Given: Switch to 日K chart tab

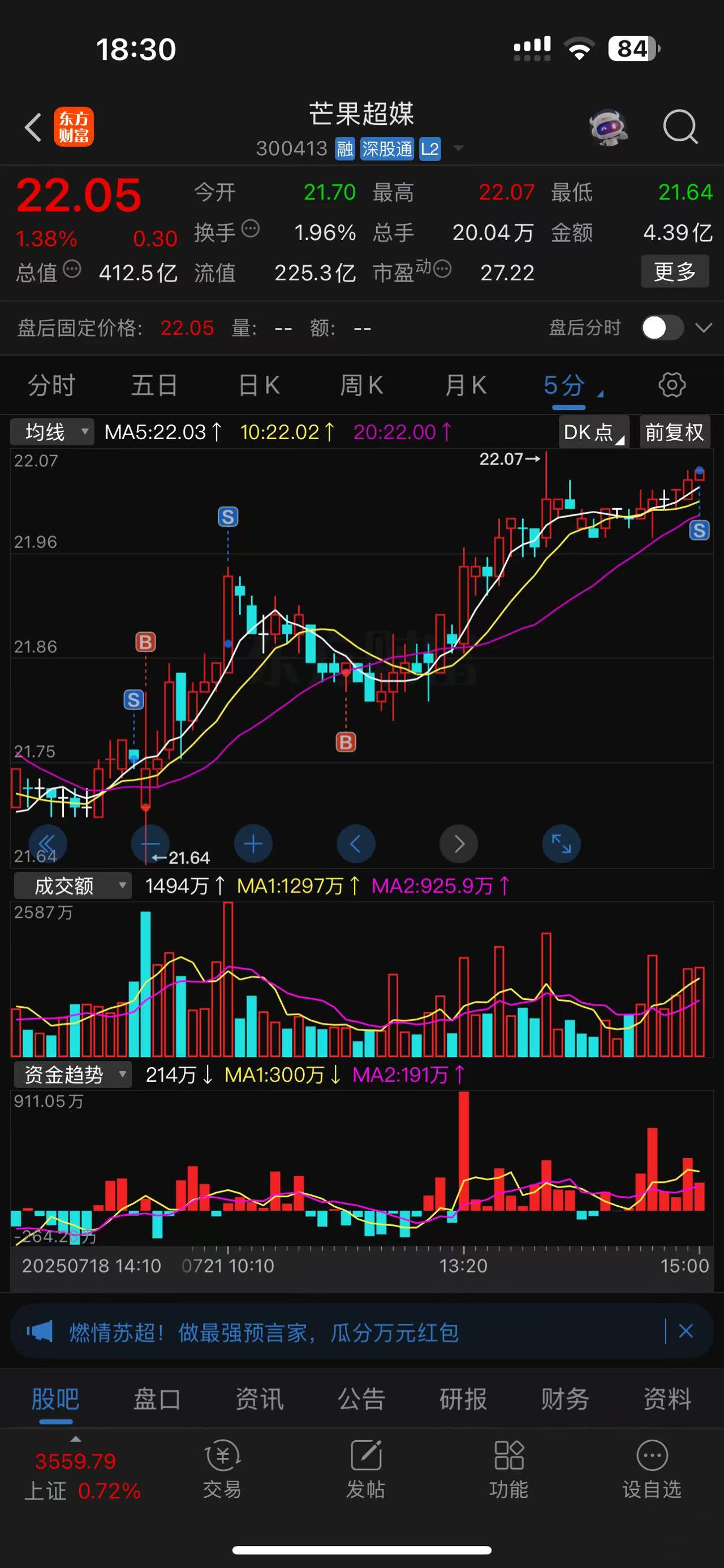Looking at the screenshot, I should click(259, 385).
